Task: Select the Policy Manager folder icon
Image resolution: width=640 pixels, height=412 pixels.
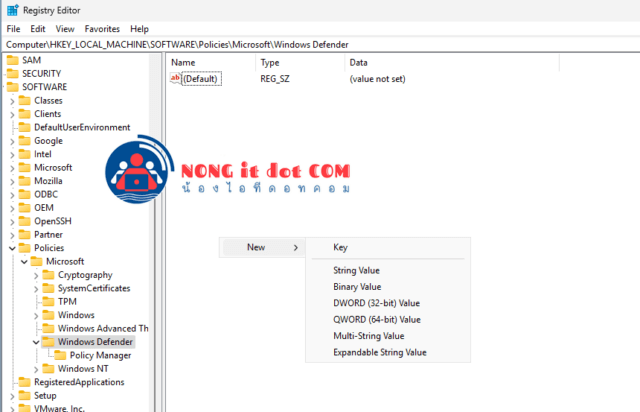Action: 60,355
